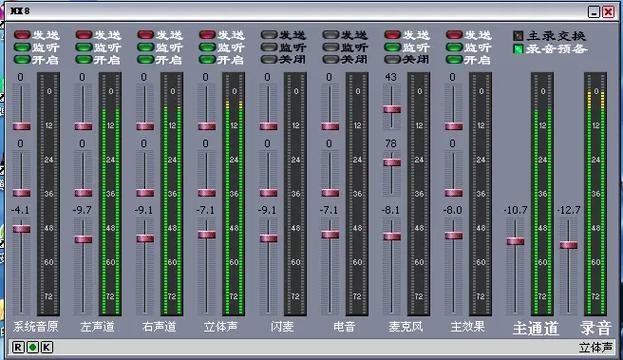Toggle 监听 on the 主效果 channel

[454, 47]
